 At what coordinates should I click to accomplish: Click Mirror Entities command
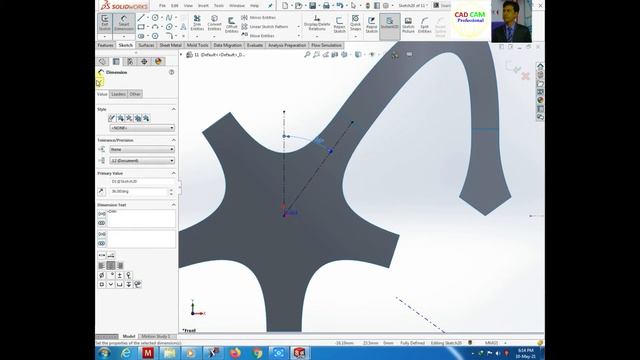coord(259,18)
